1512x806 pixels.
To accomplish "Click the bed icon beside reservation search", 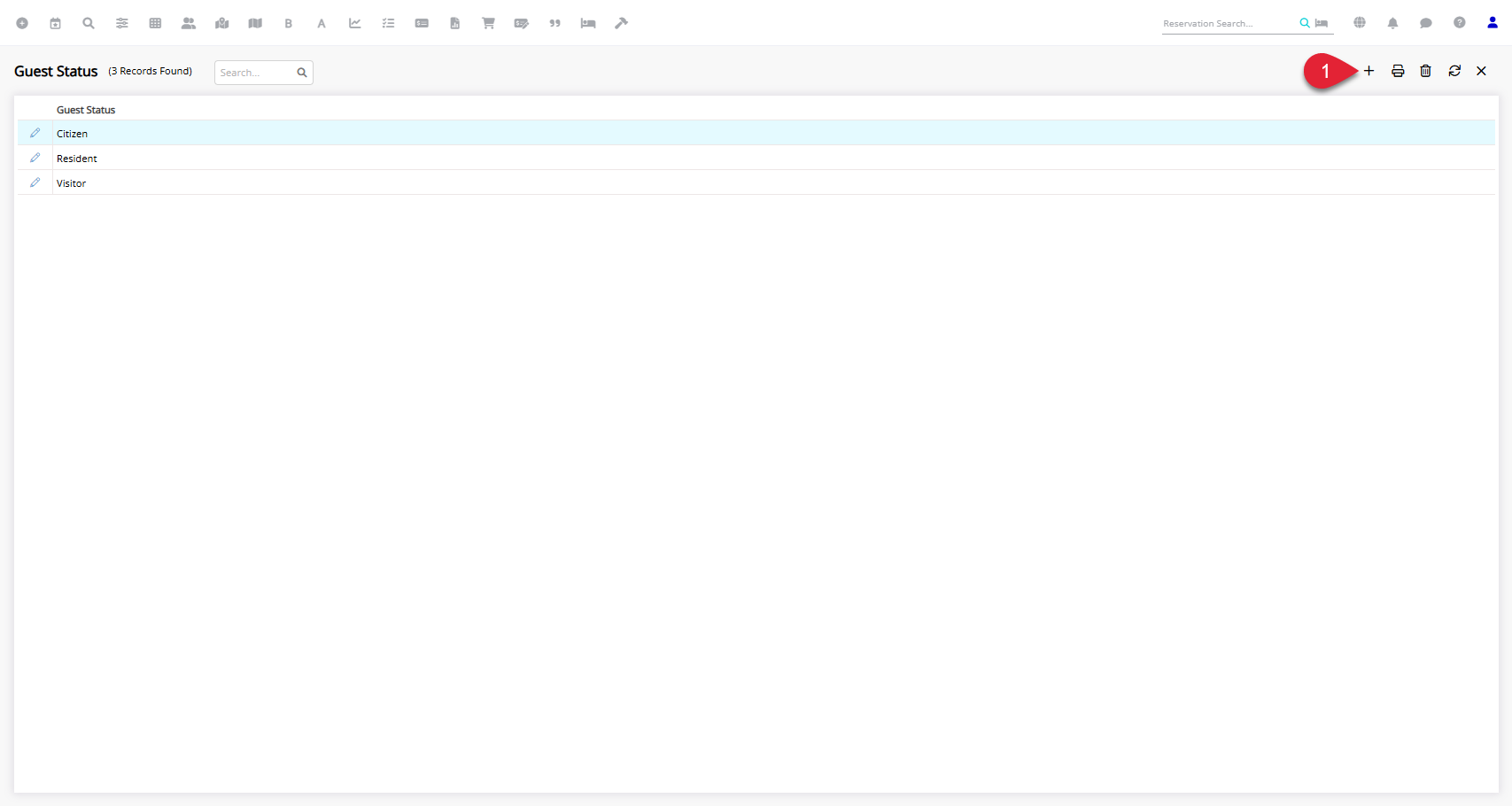I will [1322, 24].
